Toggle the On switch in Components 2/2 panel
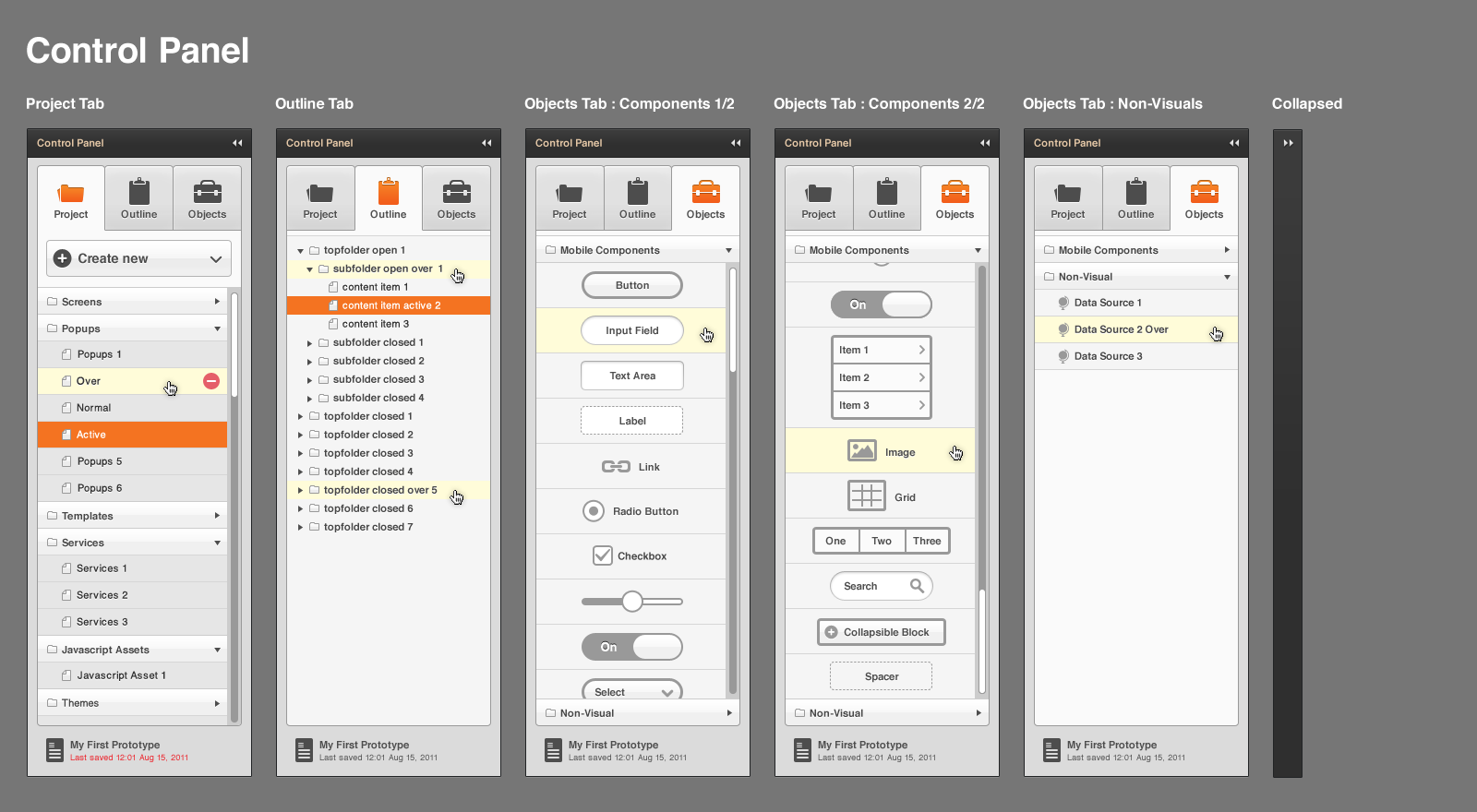Viewport: 1477px width, 812px height. pos(882,304)
